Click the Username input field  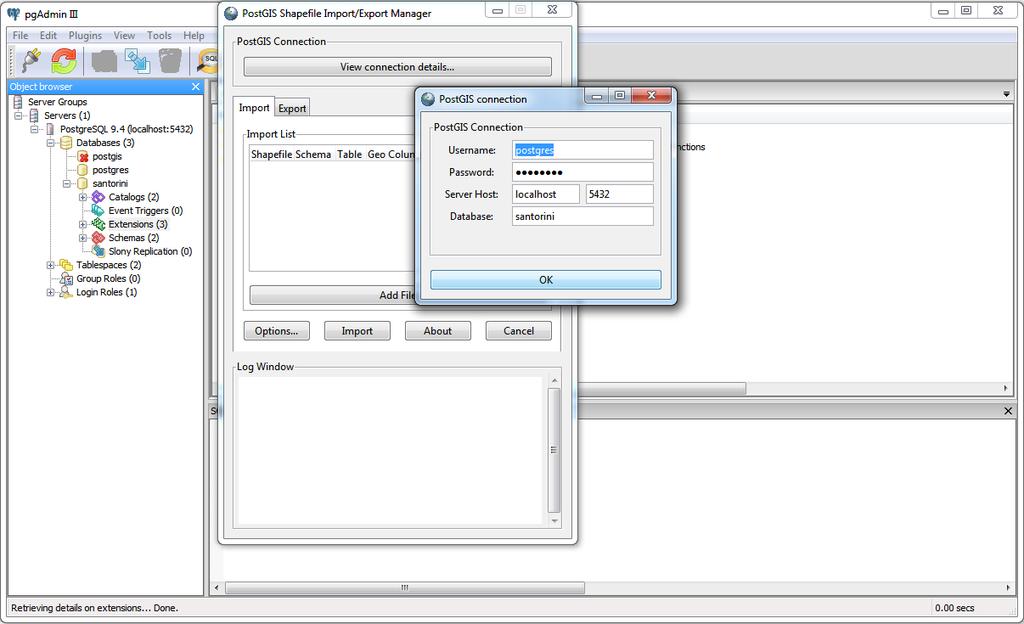click(x=583, y=150)
